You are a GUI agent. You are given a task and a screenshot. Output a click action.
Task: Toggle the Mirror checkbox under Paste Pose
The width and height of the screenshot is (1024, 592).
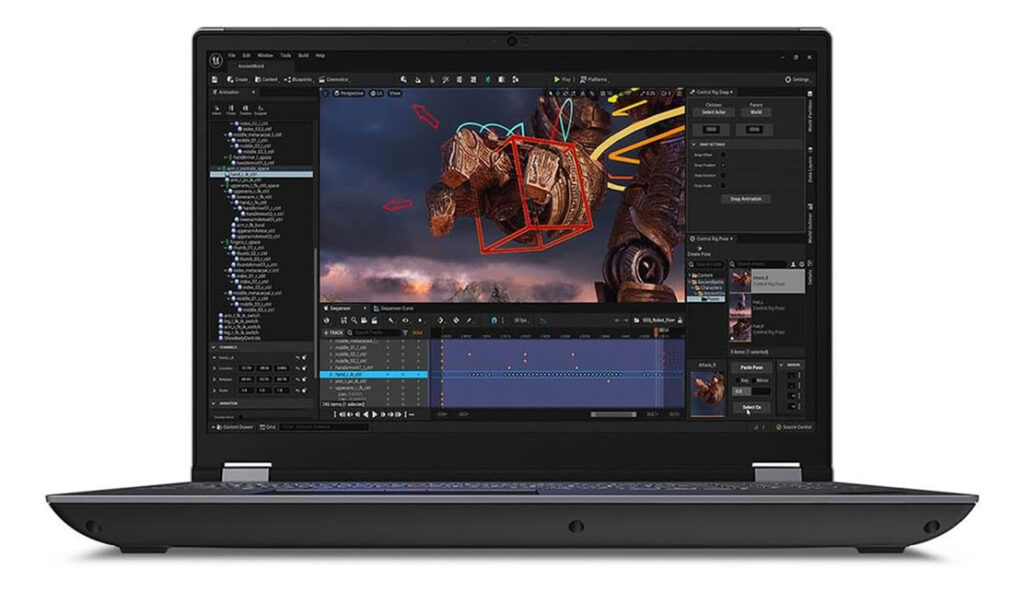point(754,380)
